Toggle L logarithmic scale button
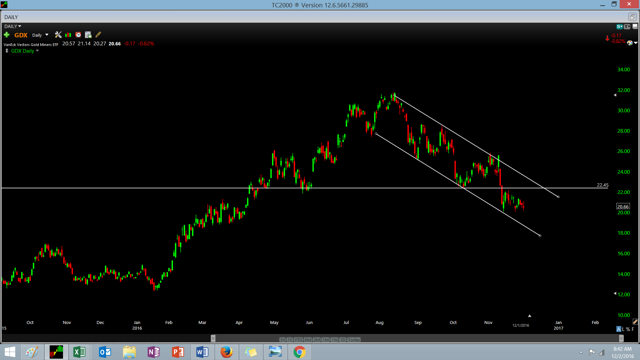Image resolution: width=640 pixels, height=360 pixels. coord(623,329)
